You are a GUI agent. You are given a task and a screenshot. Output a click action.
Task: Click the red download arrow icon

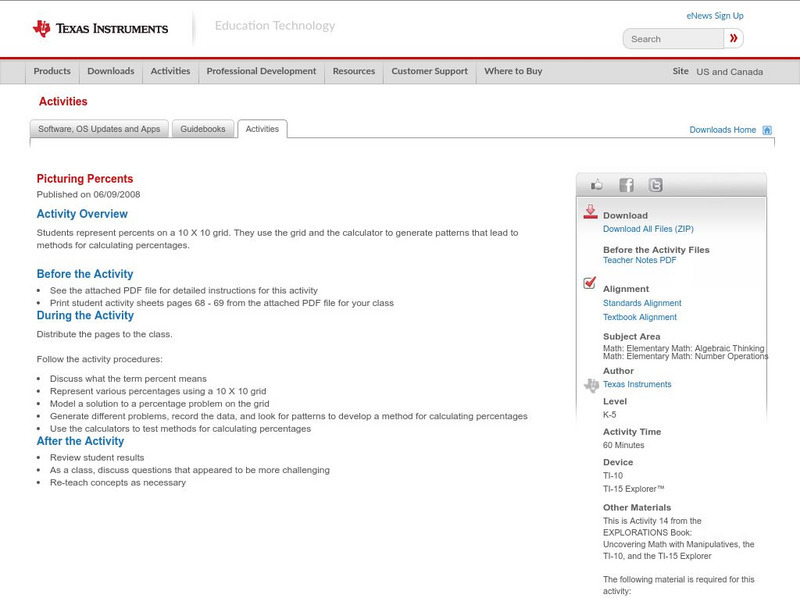pyautogui.click(x=589, y=210)
